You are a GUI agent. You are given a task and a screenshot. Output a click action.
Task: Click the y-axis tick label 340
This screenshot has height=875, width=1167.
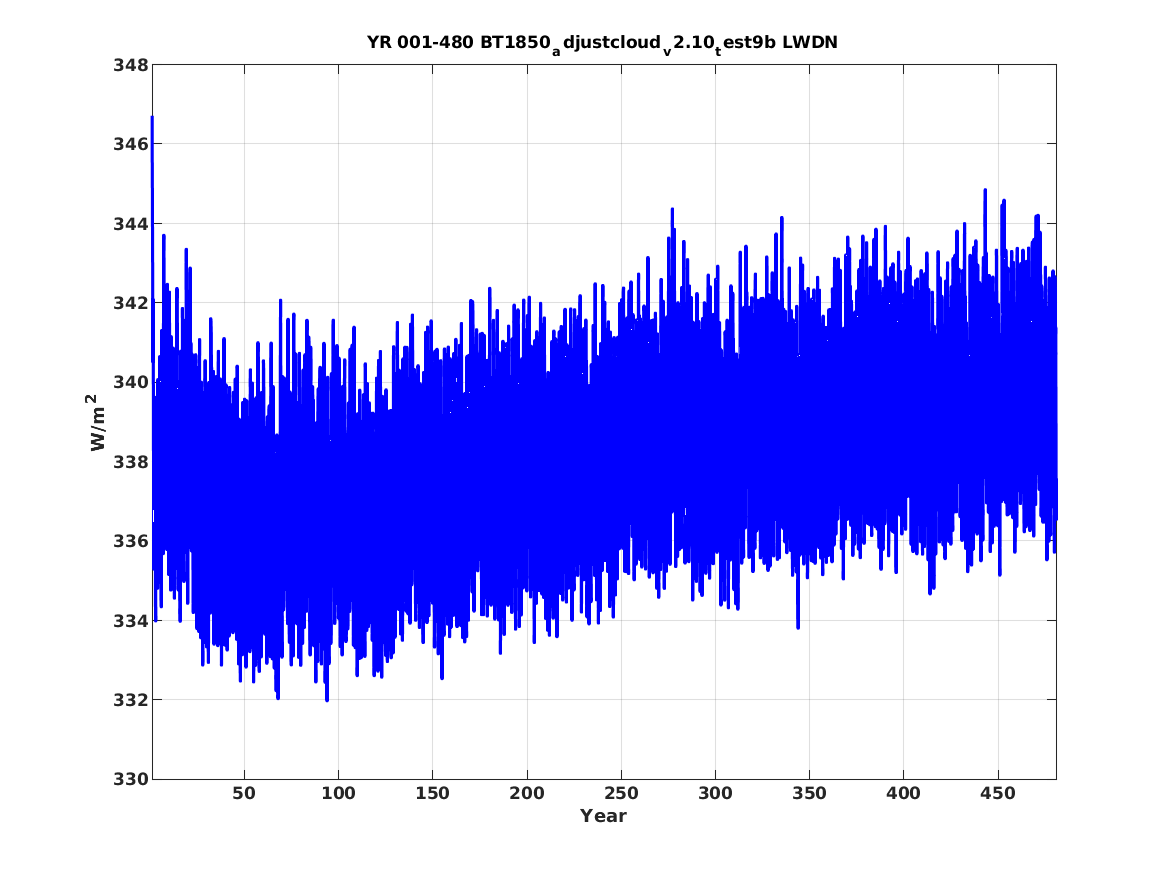(130, 382)
